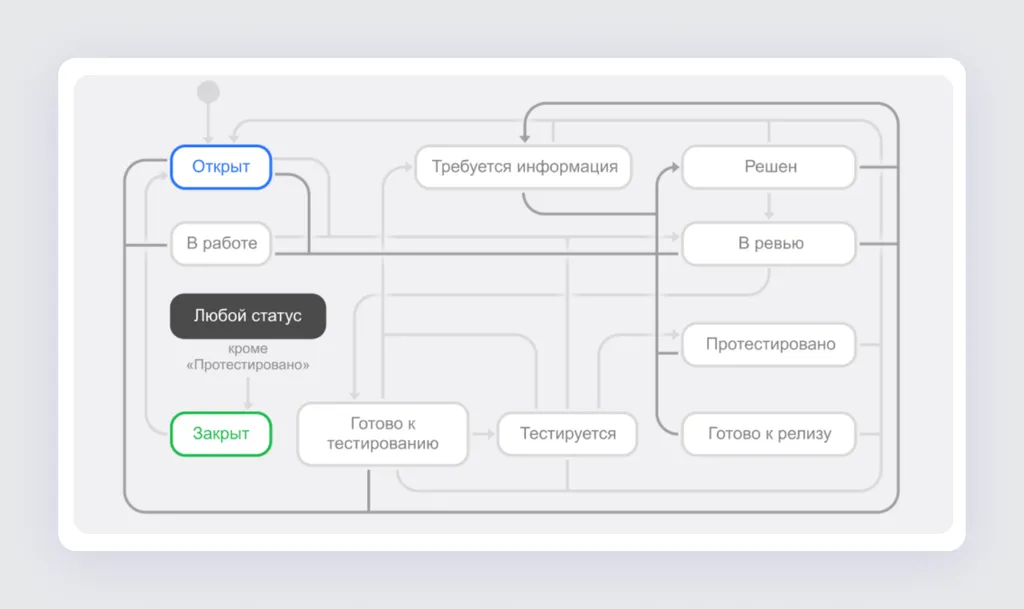Click the "Решен" status node
This screenshot has width=1024, height=609.
pos(769,167)
